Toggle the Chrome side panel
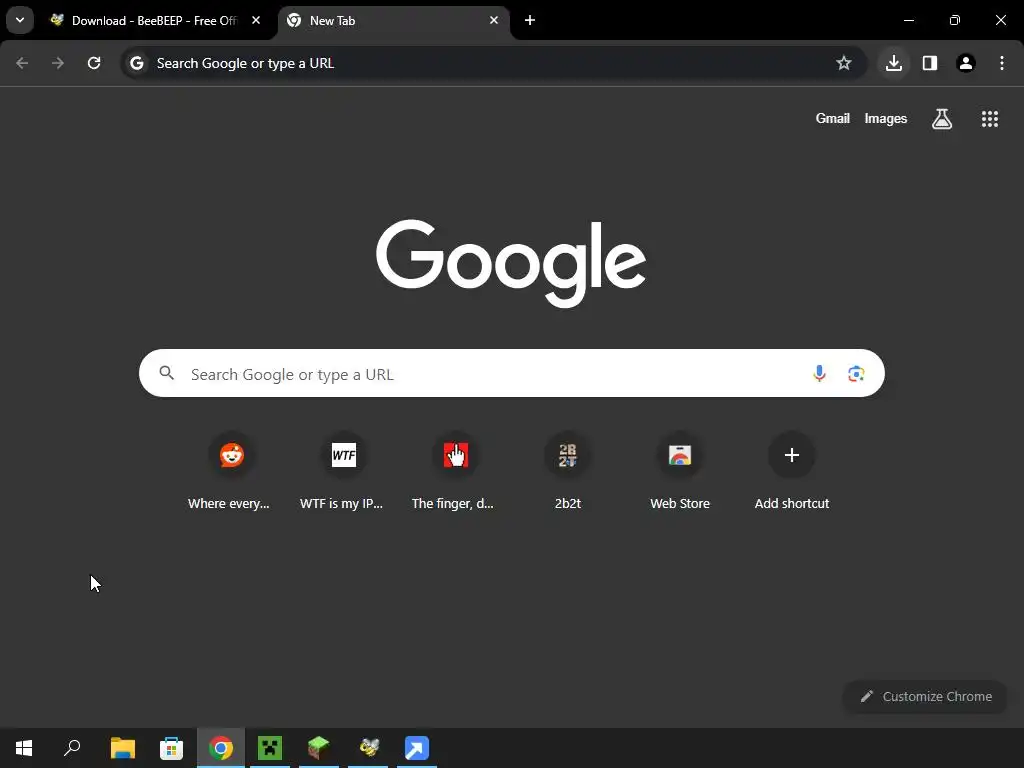The width and height of the screenshot is (1024, 768). click(930, 63)
